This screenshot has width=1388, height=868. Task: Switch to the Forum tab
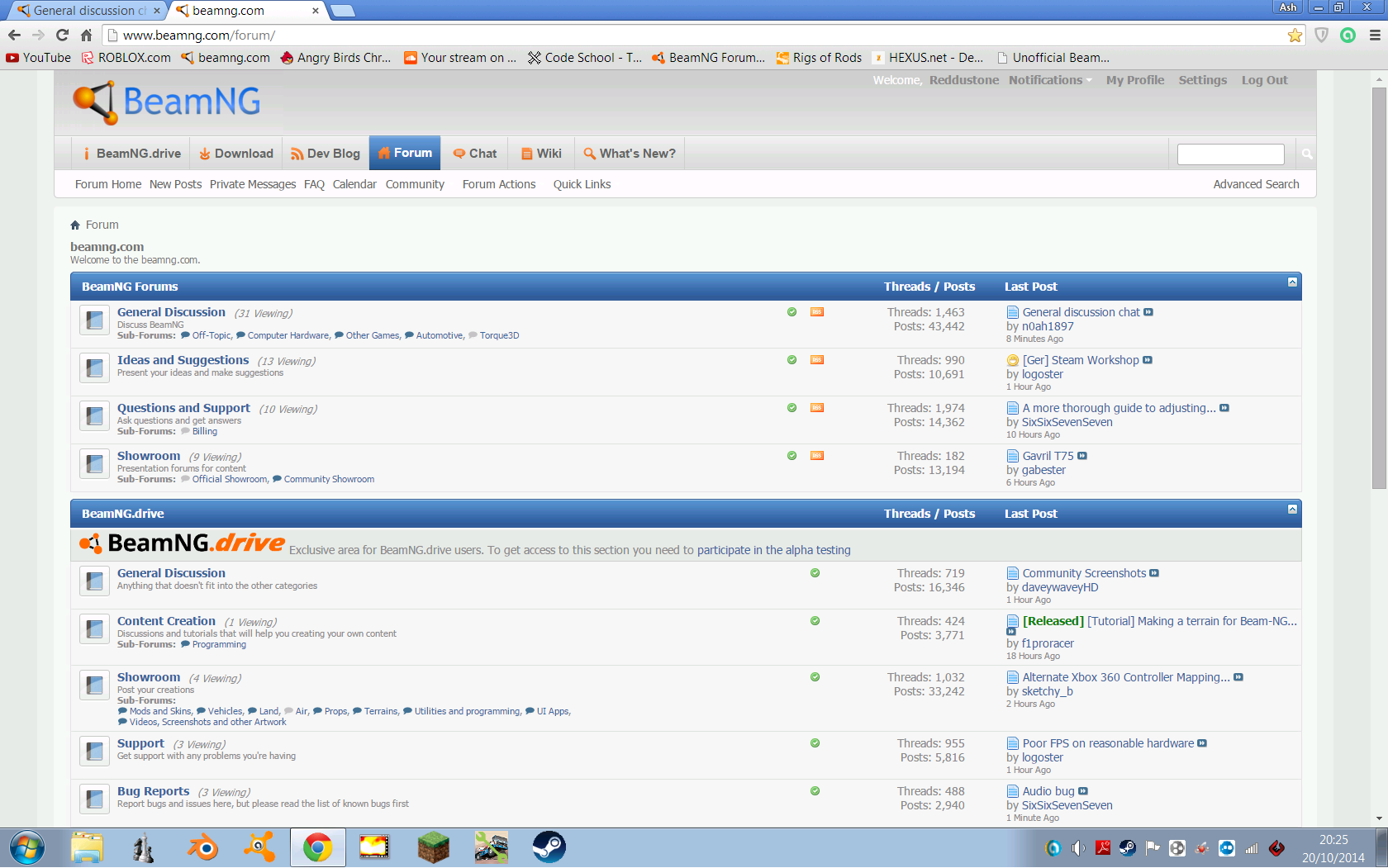coord(405,153)
